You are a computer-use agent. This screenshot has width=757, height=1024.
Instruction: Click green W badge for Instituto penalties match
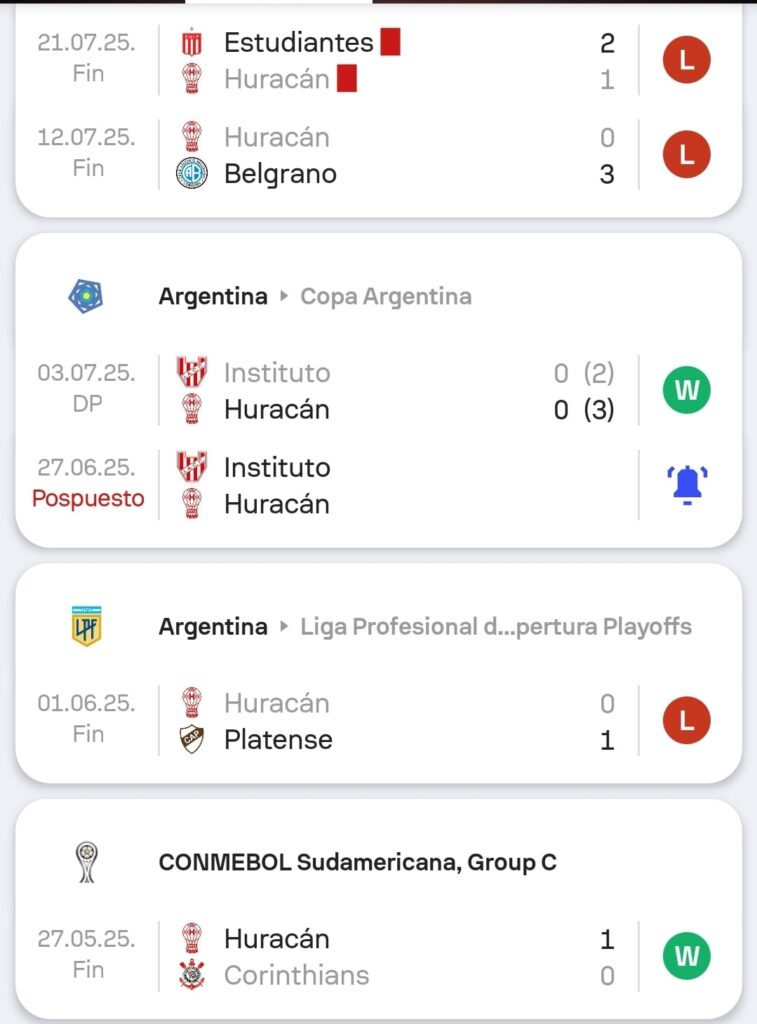tap(687, 390)
